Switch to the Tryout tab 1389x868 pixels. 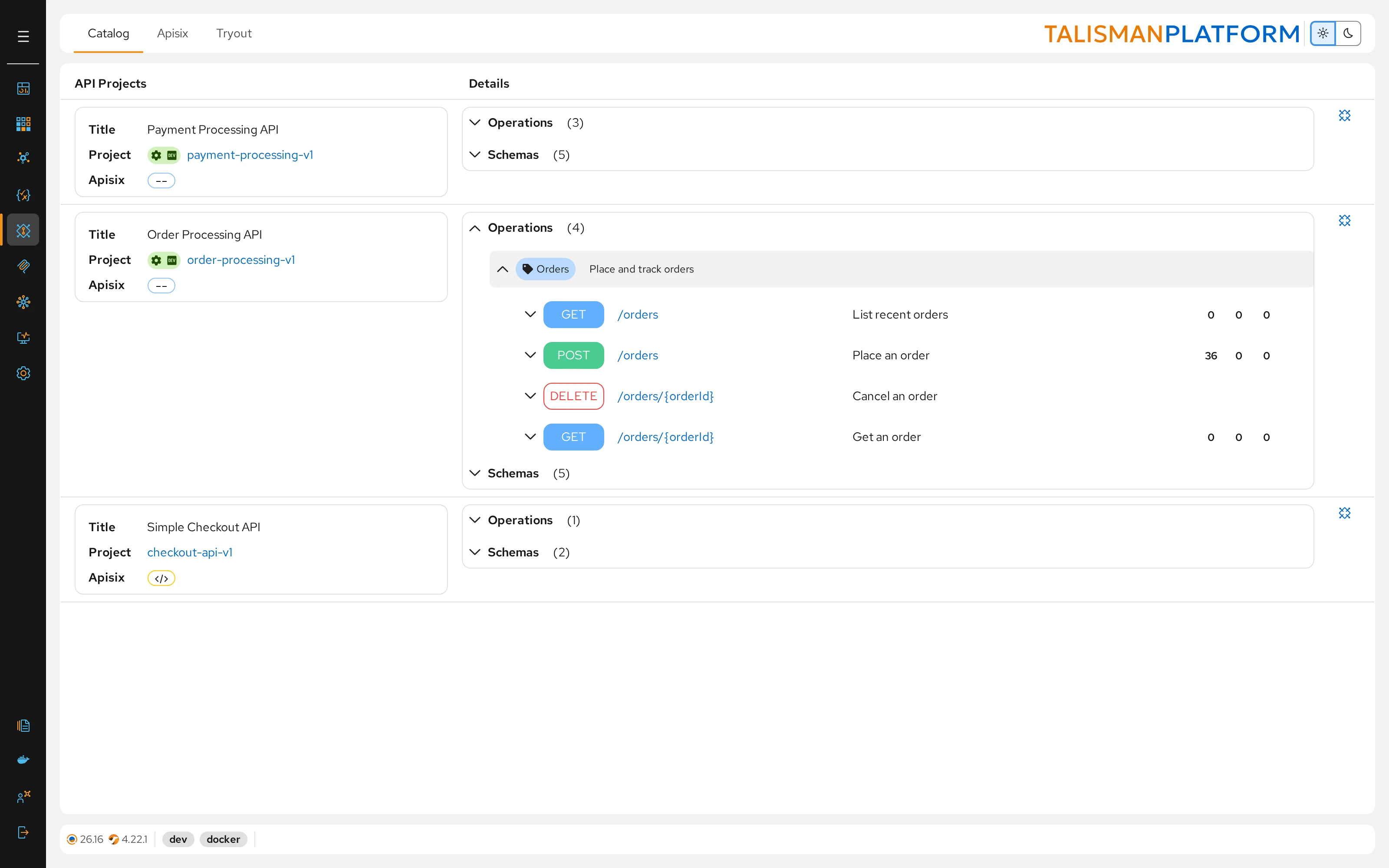234,33
